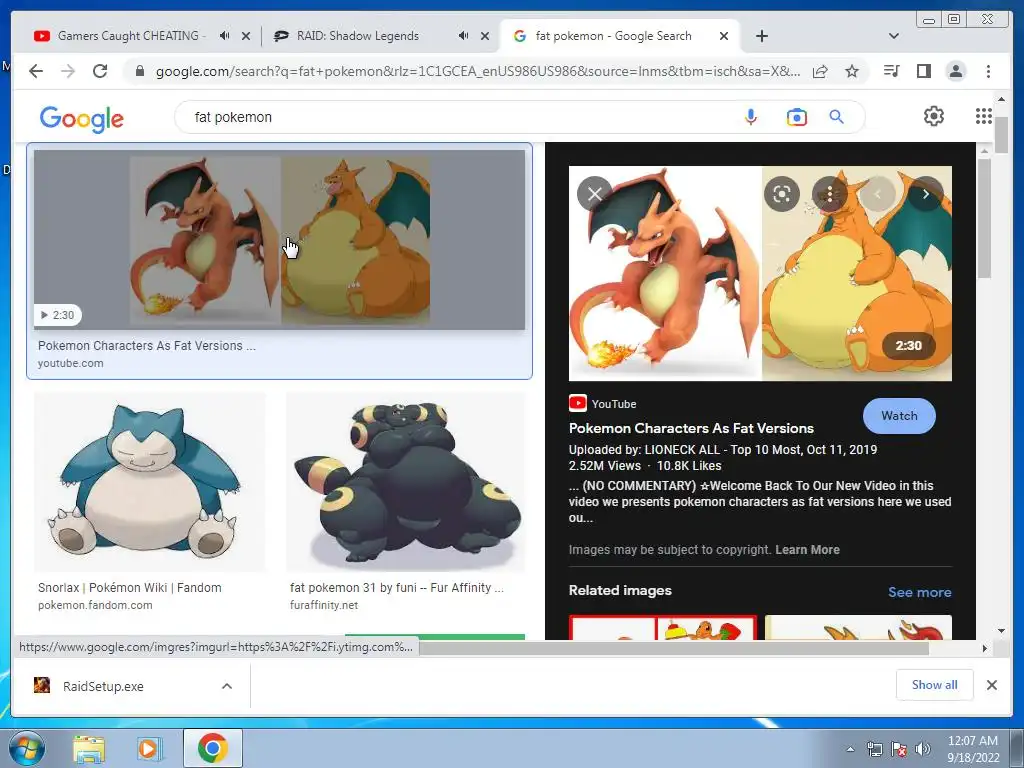The image size is (1024, 768).
Task: View site information via the padlock icon
Action: pyautogui.click(x=139, y=71)
